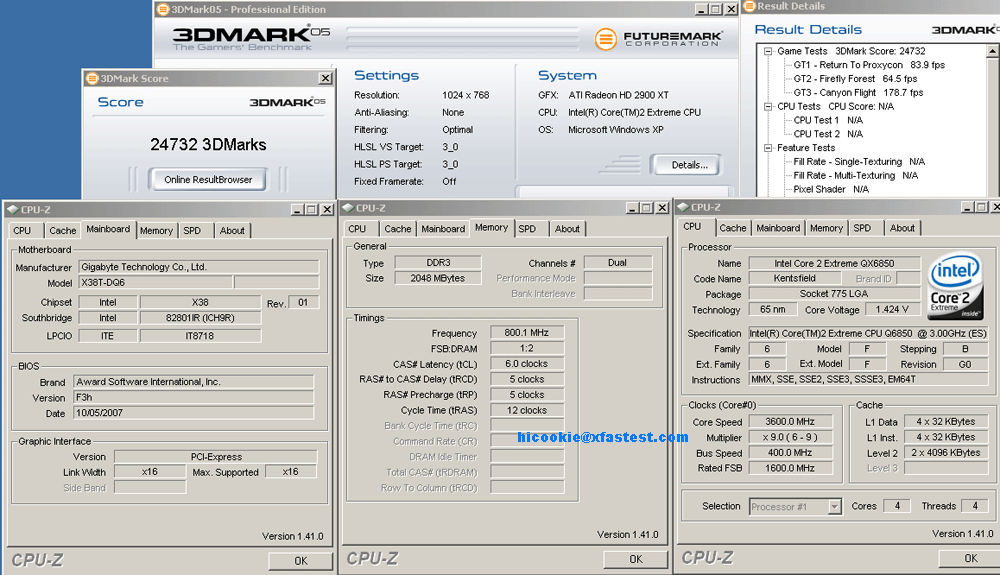Click the X38T-DQ6 model field
This screenshot has width=1000, height=575.
pos(156,282)
